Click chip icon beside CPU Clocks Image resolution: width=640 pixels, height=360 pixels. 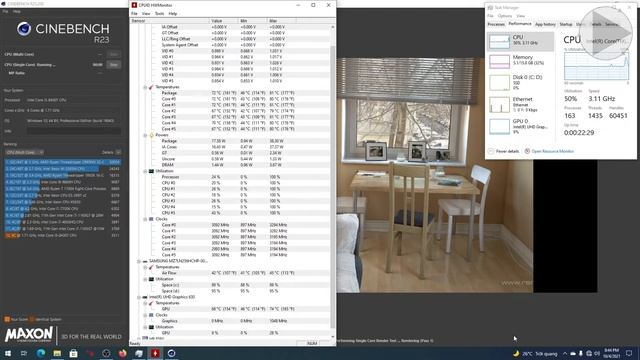click(151, 219)
